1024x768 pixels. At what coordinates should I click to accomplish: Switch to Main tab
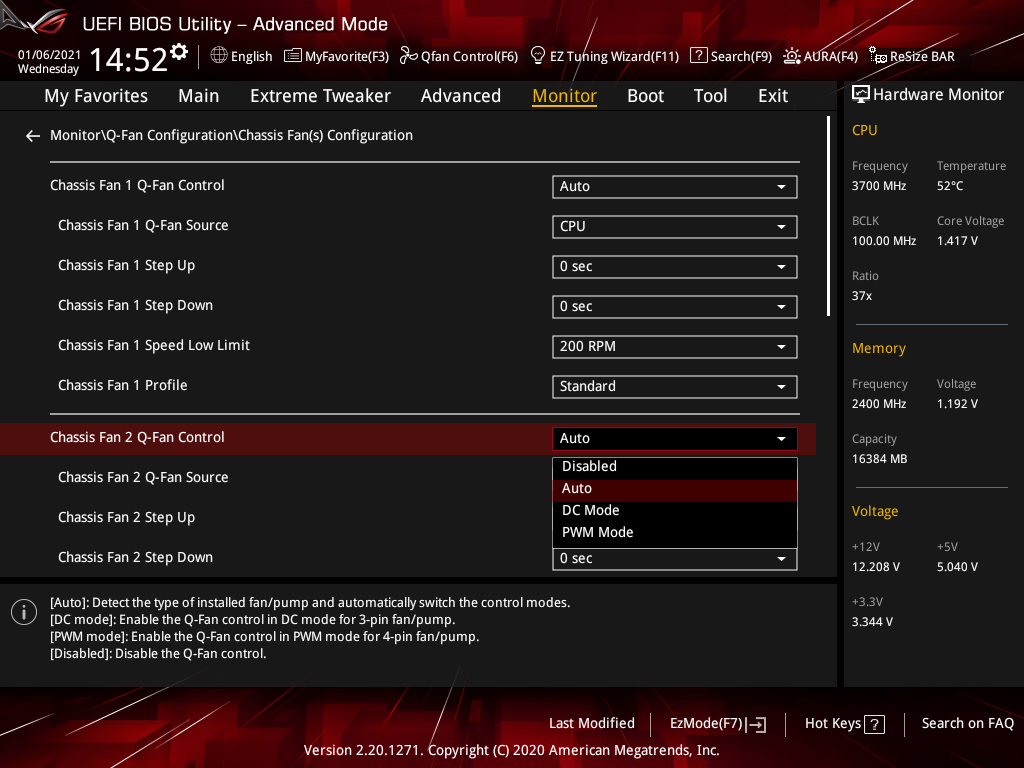[199, 96]
